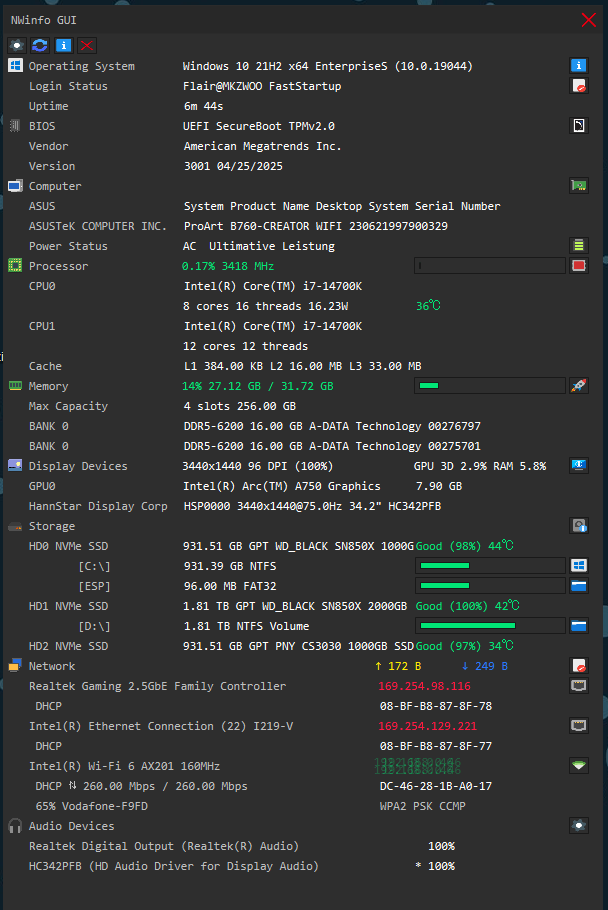The height and width of the screenshot is (910, 608).
Task: Click the red IP address 169.254.129.221
Action: coord(428,726)
